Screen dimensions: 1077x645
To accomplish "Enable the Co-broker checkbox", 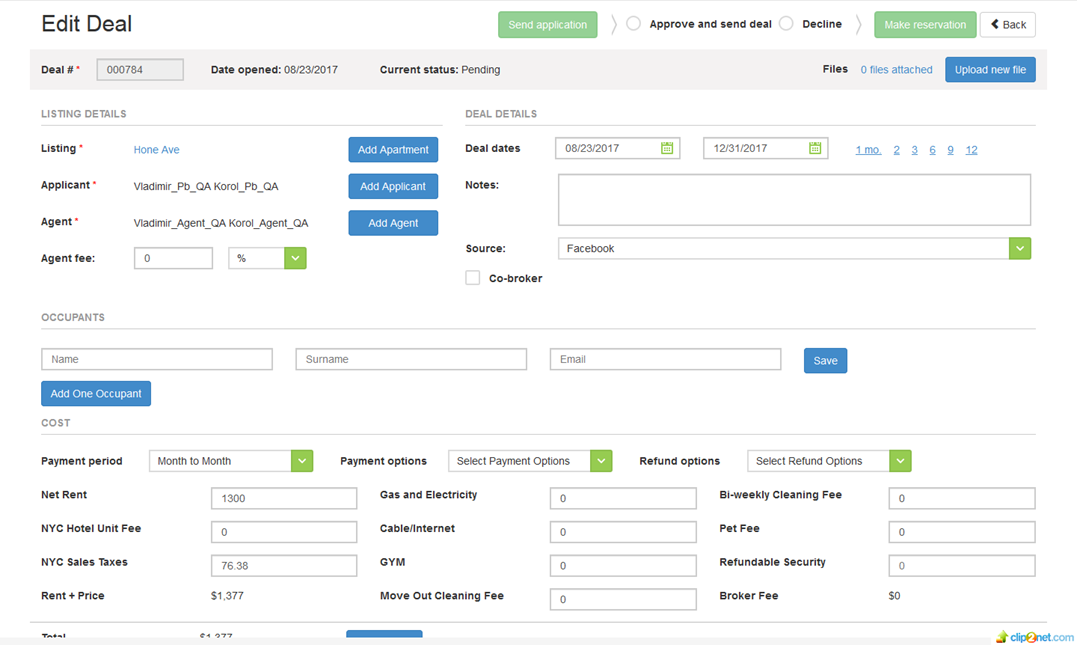I will (473, 278).
